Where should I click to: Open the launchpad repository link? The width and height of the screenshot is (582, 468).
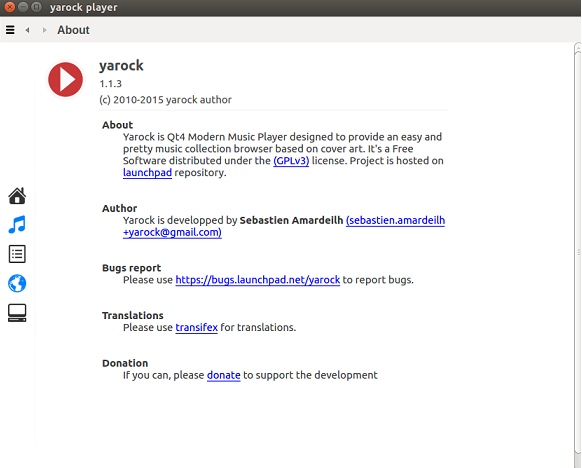147,173
